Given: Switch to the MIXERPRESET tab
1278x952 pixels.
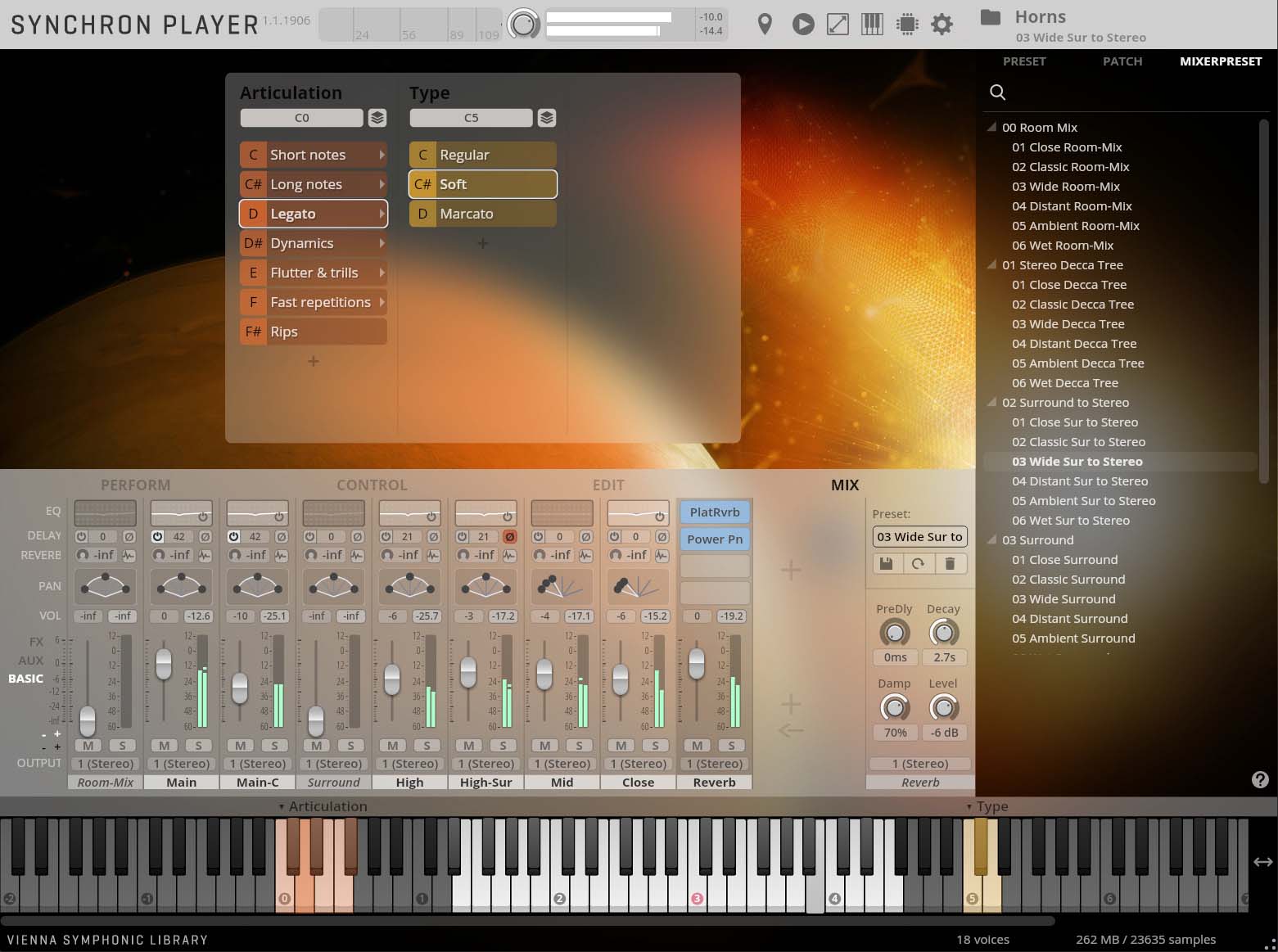Looking at the screenshot, I should point(1221,61).
